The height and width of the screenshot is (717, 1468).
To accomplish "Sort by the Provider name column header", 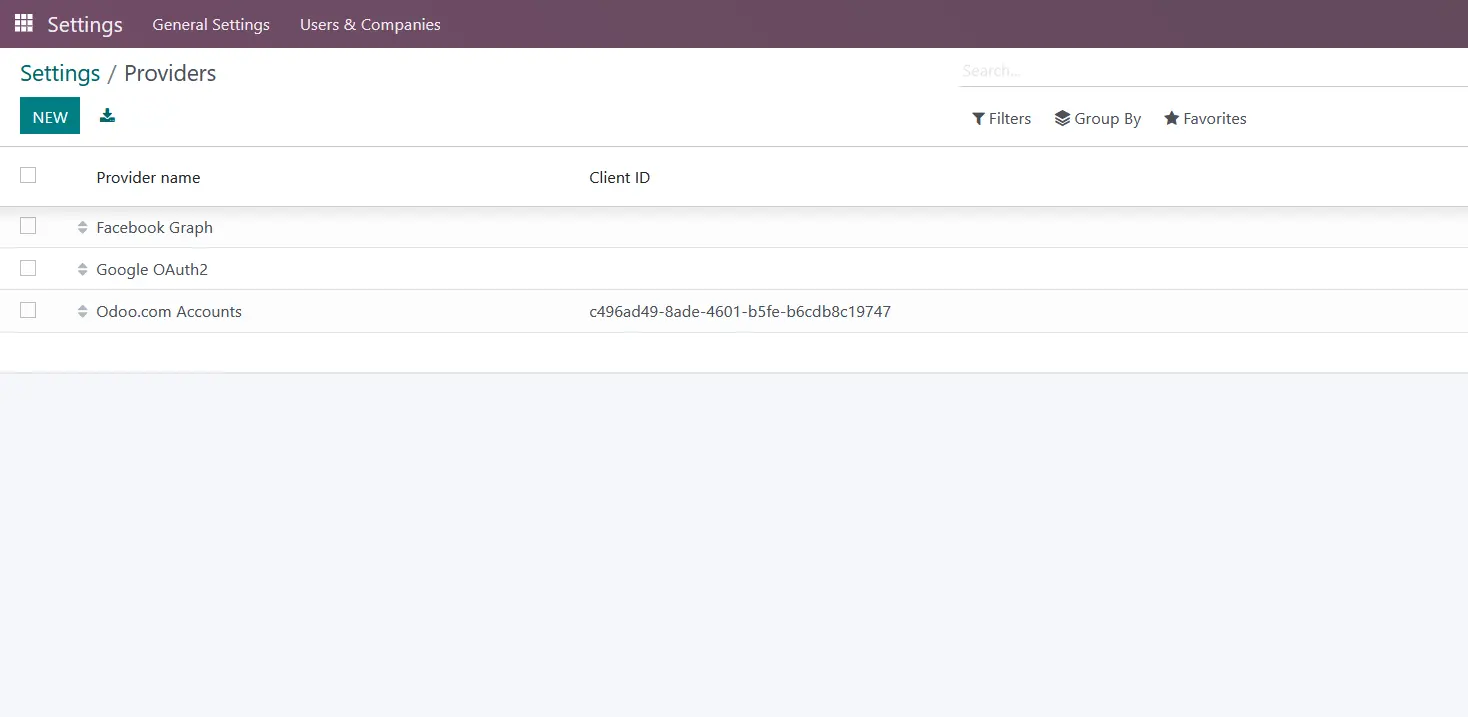I will tap(148, 177).
